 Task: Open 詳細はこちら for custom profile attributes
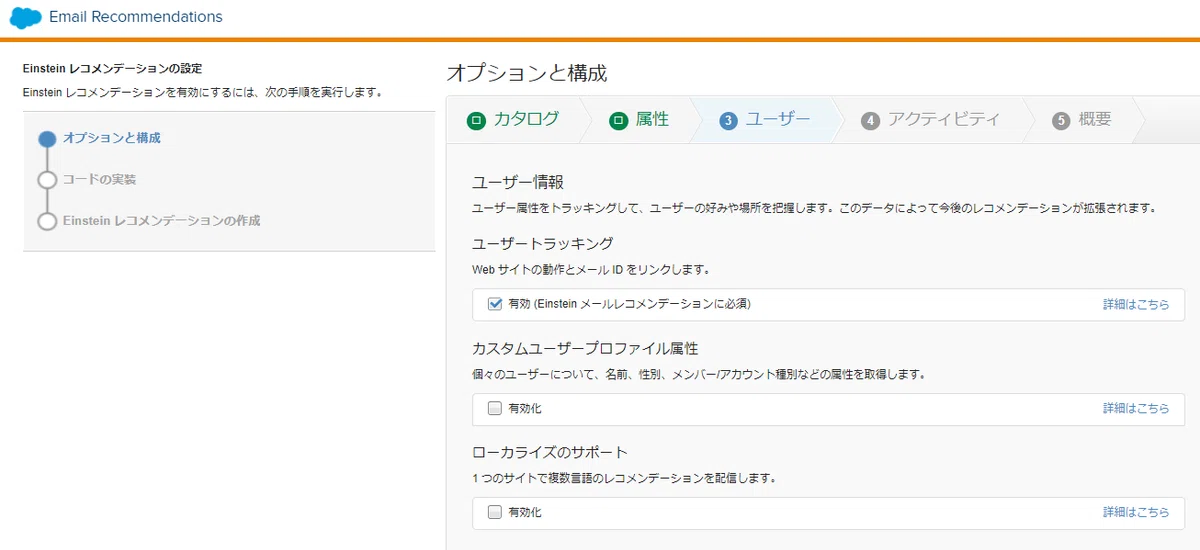click(x=1136, y=408)
